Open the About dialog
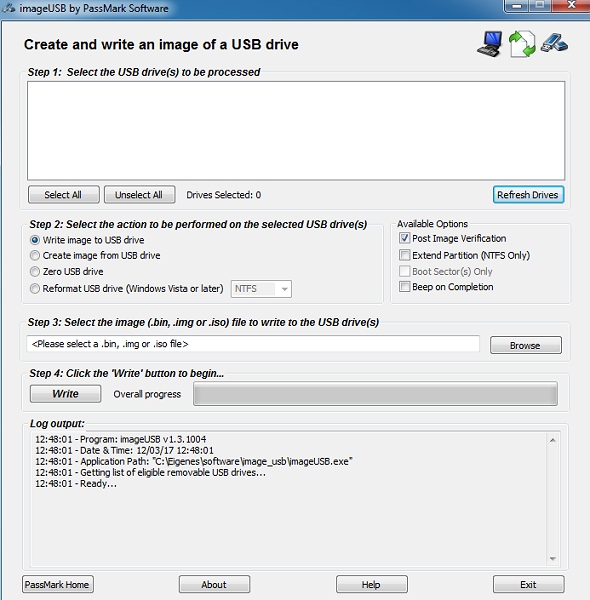 click(x=214, y=584)
